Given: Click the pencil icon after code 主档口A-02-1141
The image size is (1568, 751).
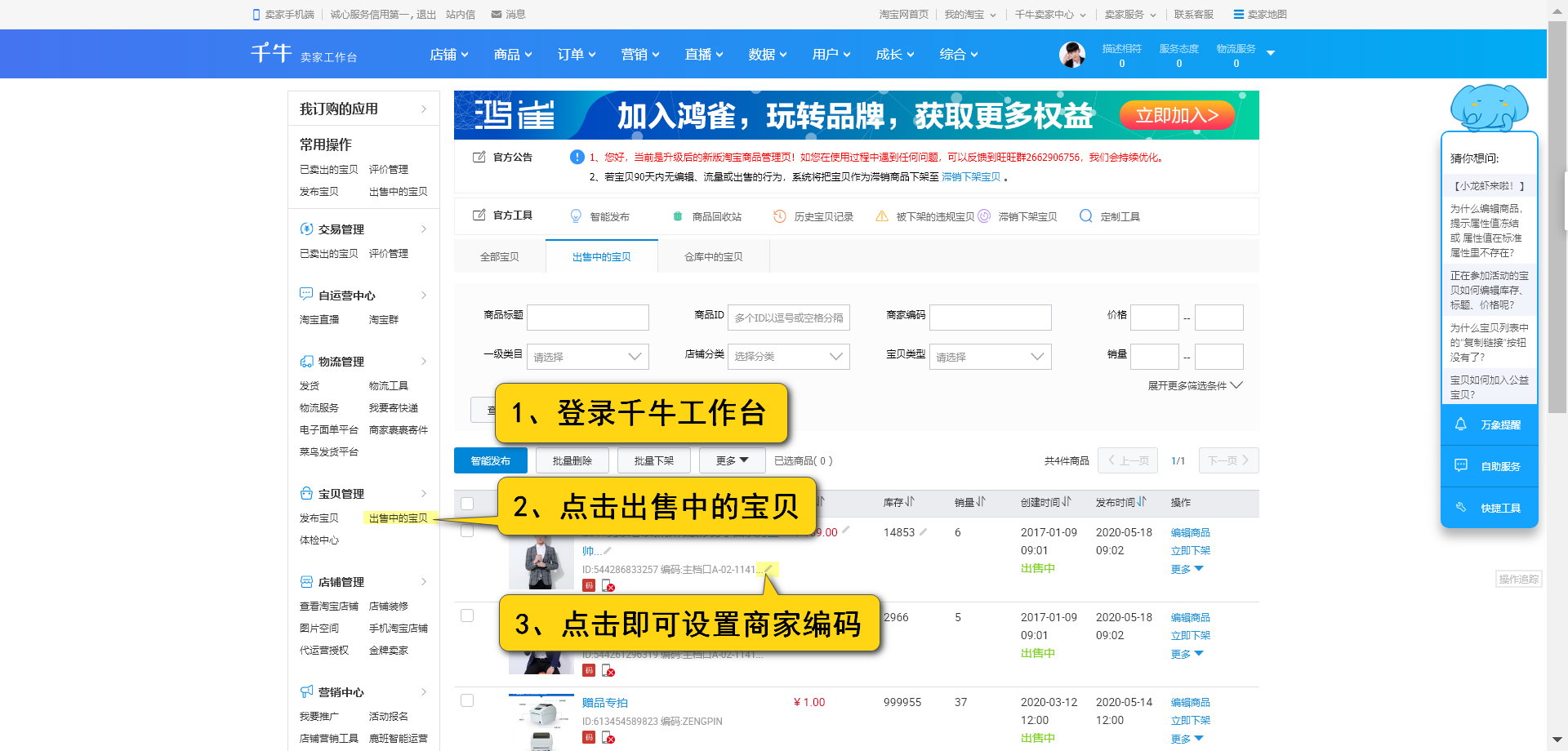Looking at the screenshot, I should click(767, 569).
